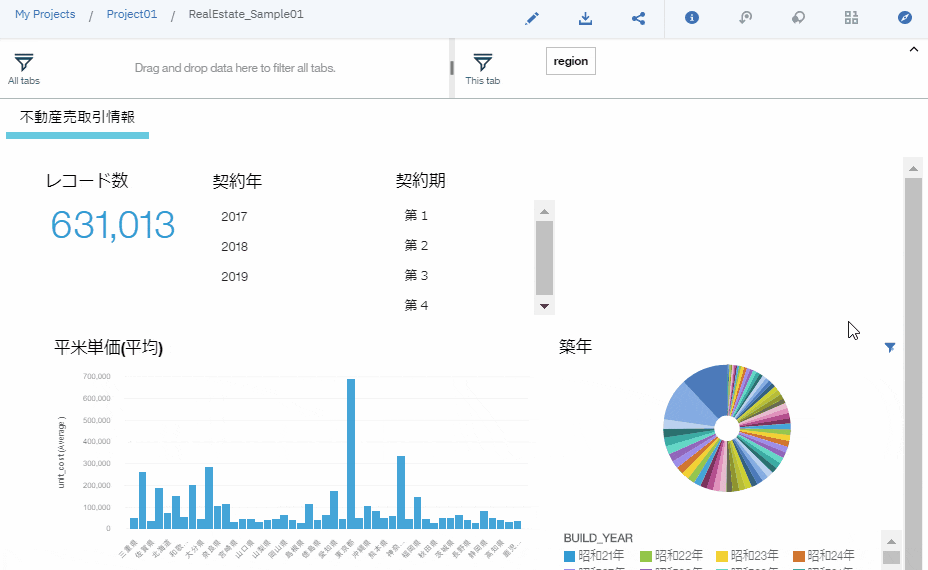Select 第 2 in 契約期 list

point(416,245)
